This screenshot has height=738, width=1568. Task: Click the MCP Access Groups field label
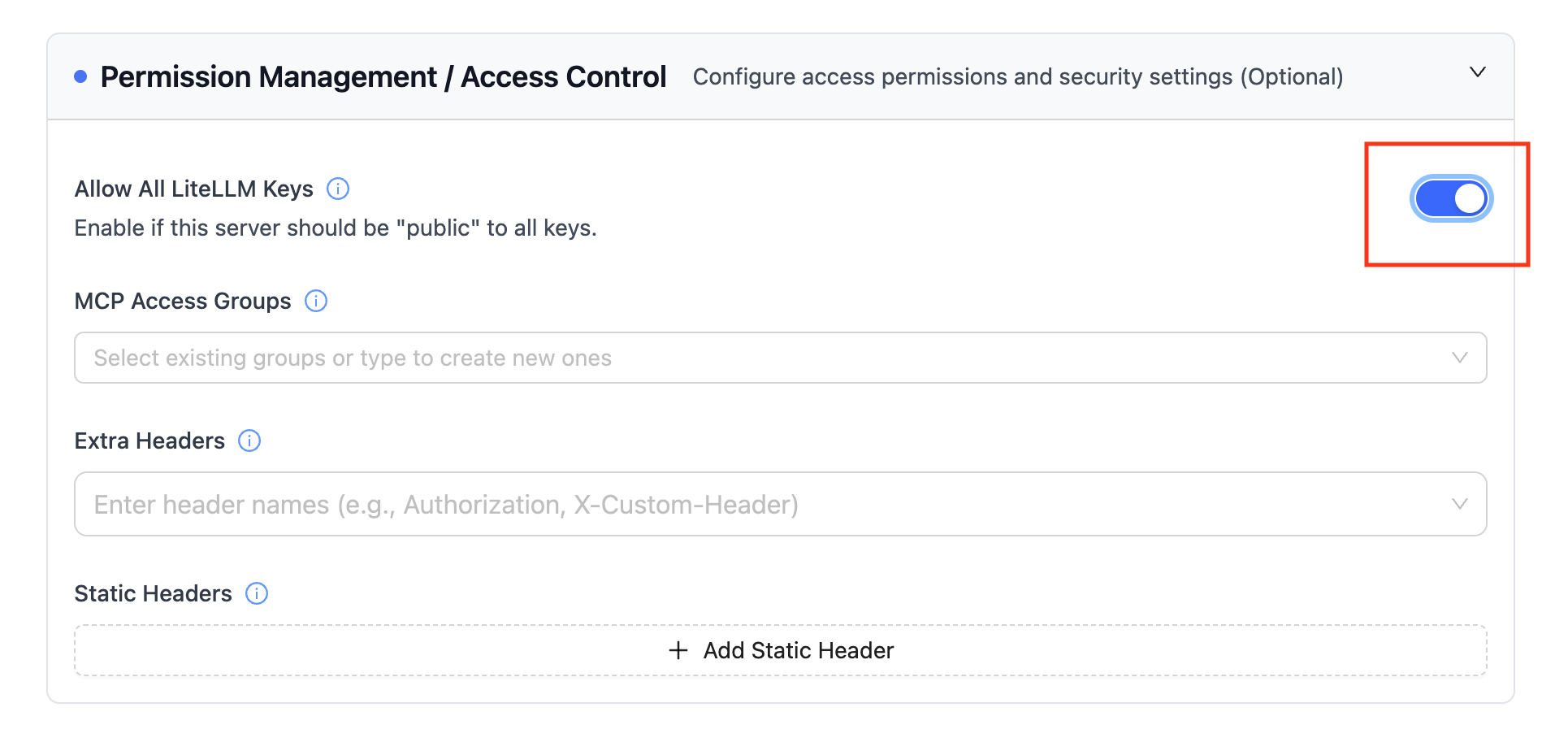pyautogui.click(x=183, y=301)
